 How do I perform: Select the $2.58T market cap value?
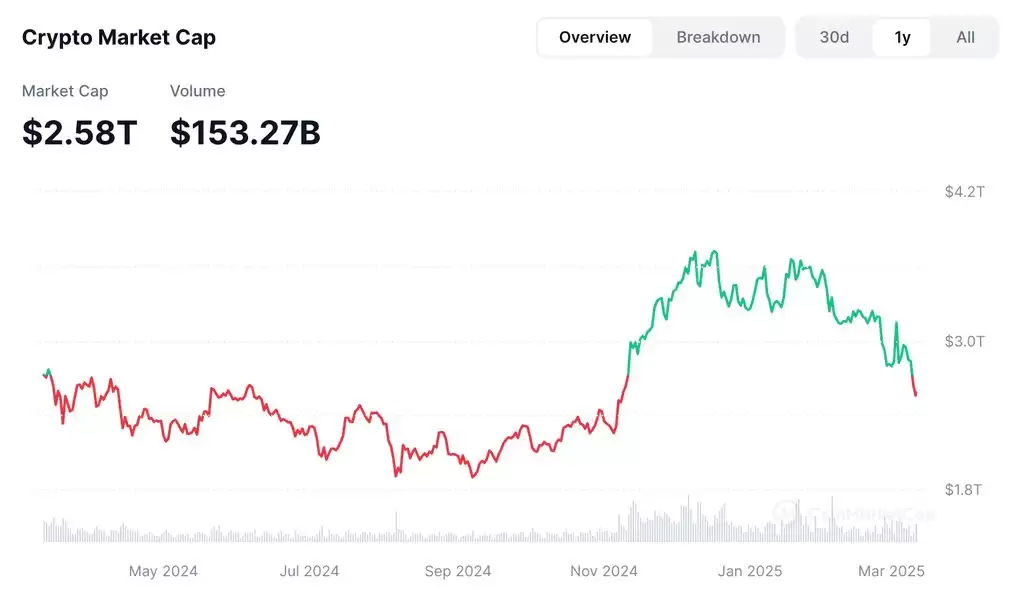79,132
